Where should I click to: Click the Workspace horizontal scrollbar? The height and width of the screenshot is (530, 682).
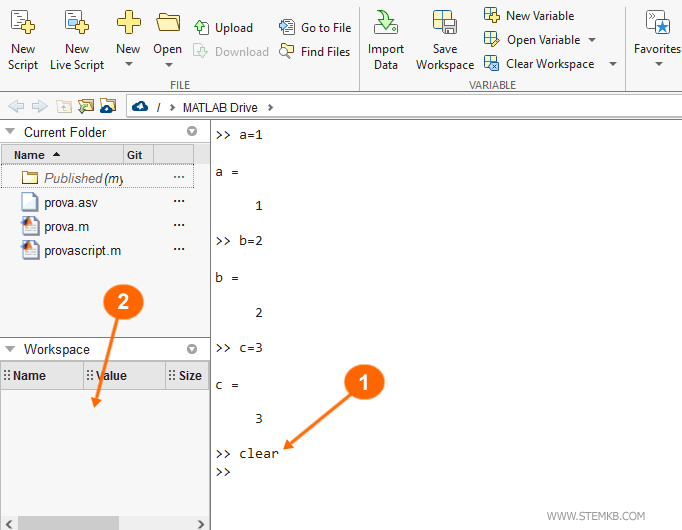[68, 523]
